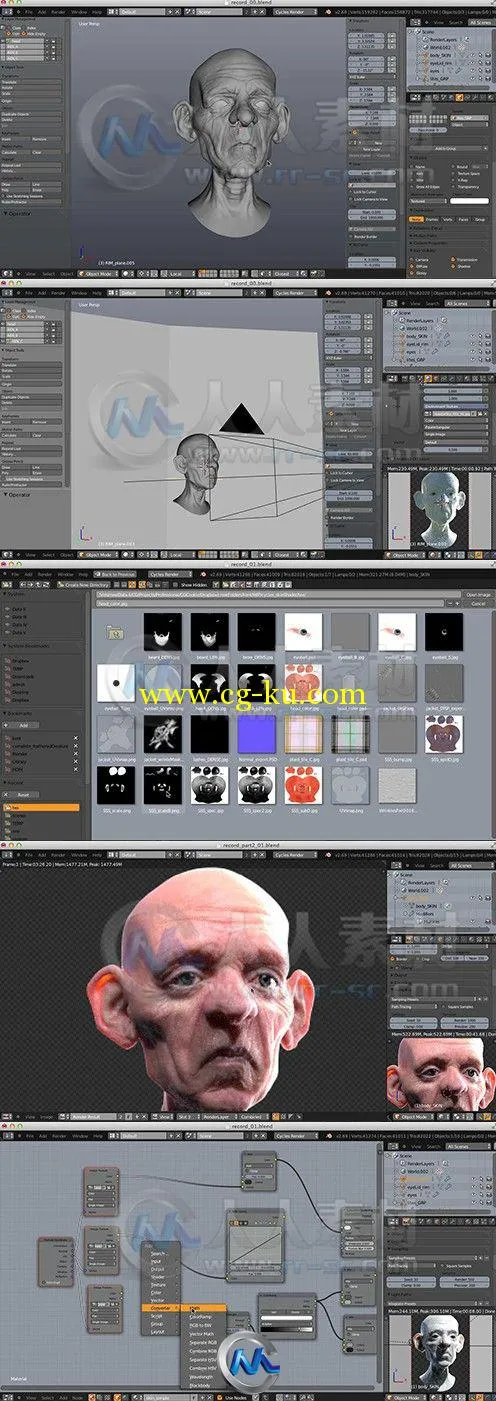The height and width of the screenshot is (1401, 496).
Task: Click the Blender info editor icon in record_00.blend
Action: (x=9, y=14)
